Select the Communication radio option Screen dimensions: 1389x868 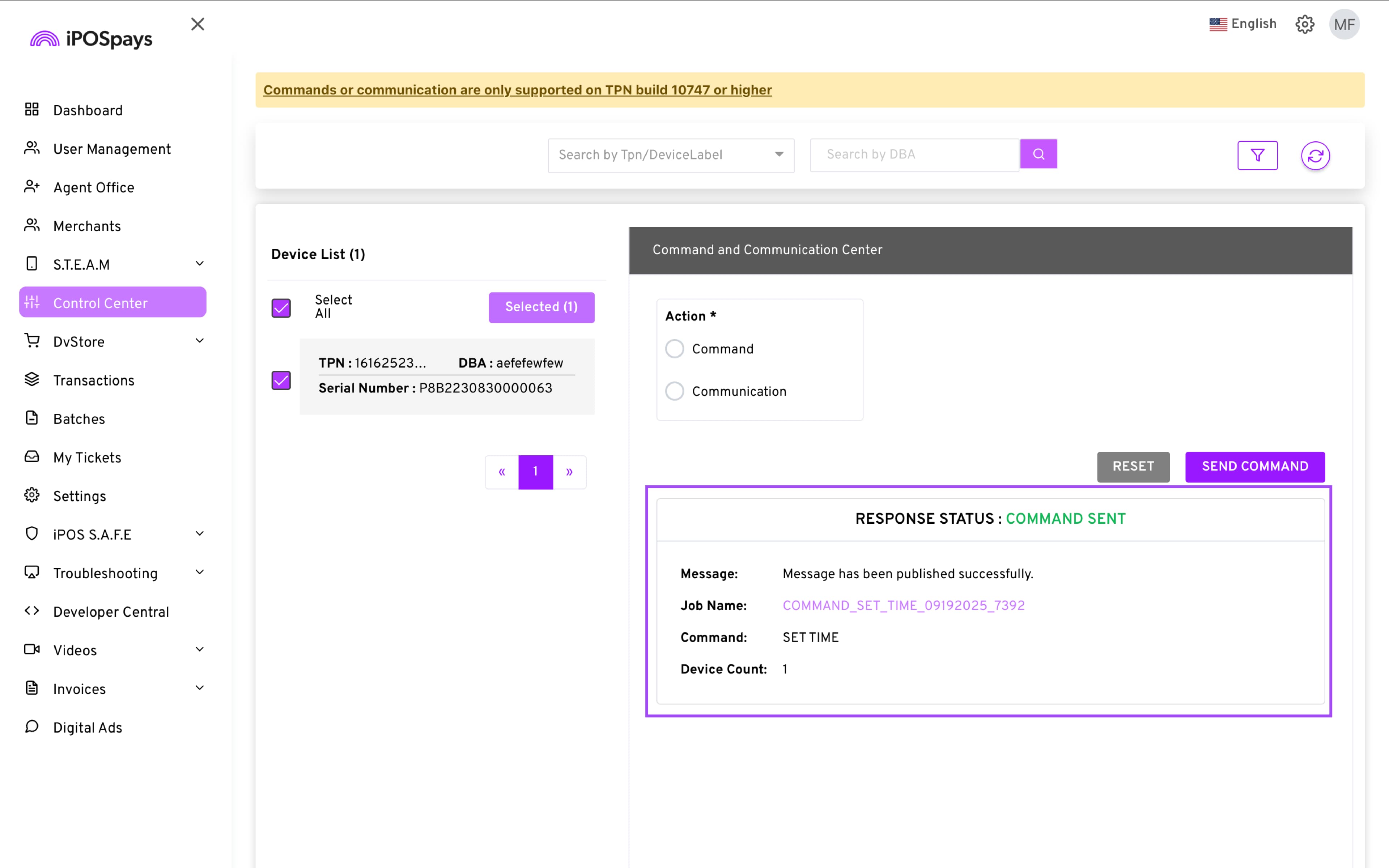[x=674, y=391]
